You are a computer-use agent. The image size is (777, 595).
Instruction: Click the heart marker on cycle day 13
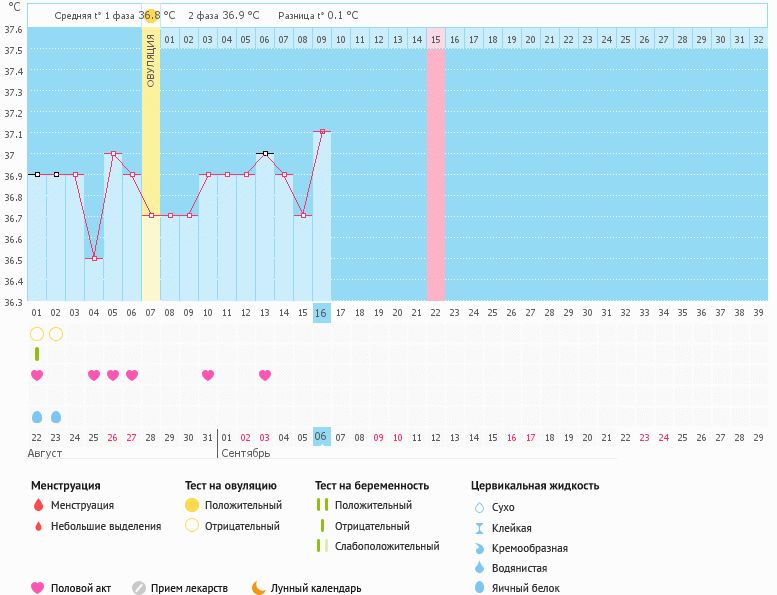(265, 375)
